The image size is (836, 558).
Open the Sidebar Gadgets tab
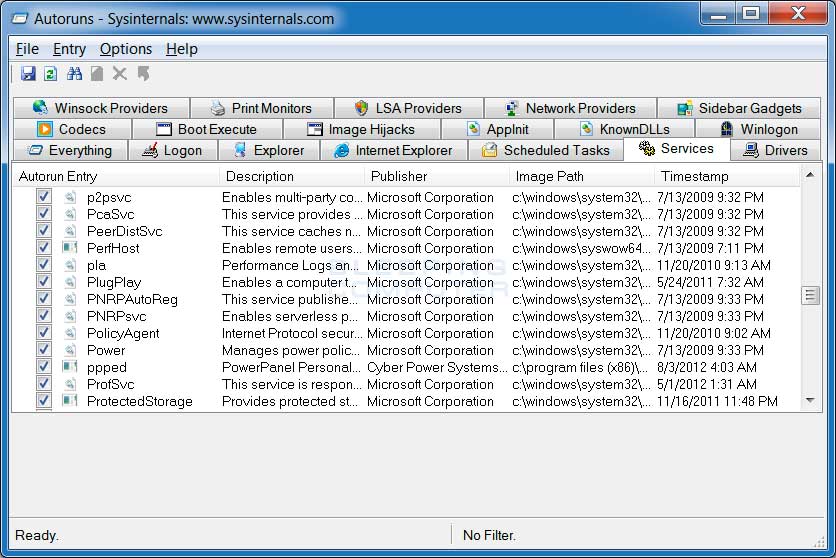(739, 108)
